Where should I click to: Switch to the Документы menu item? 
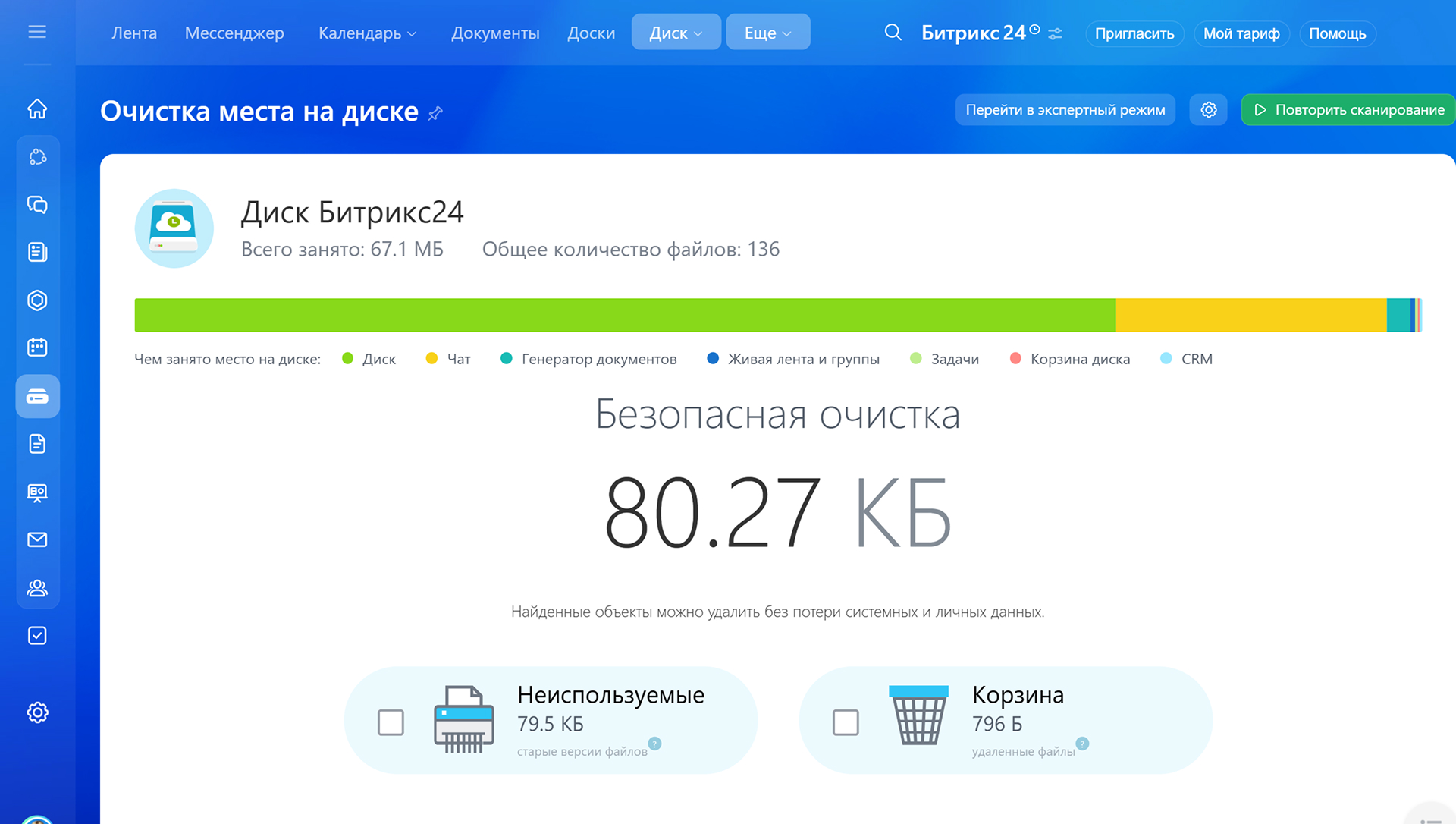point(495,33)
